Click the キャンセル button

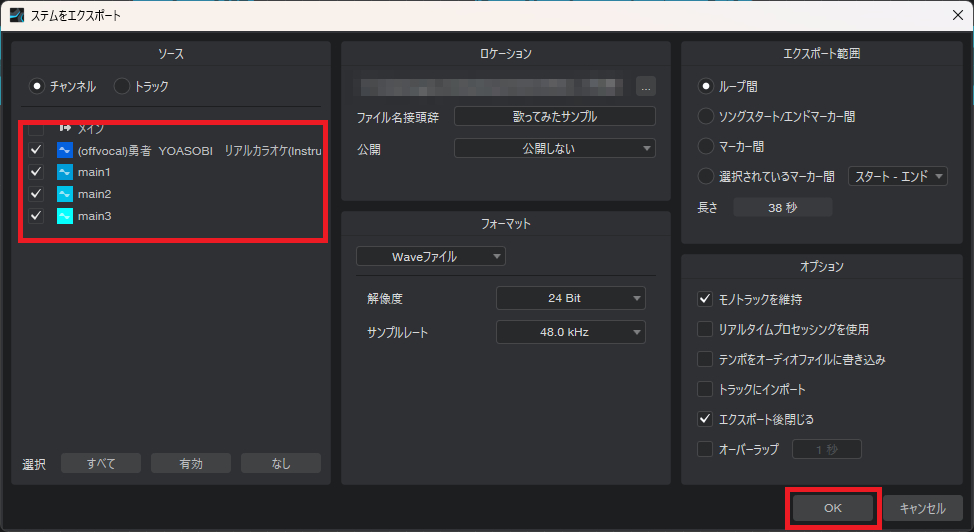922,508
